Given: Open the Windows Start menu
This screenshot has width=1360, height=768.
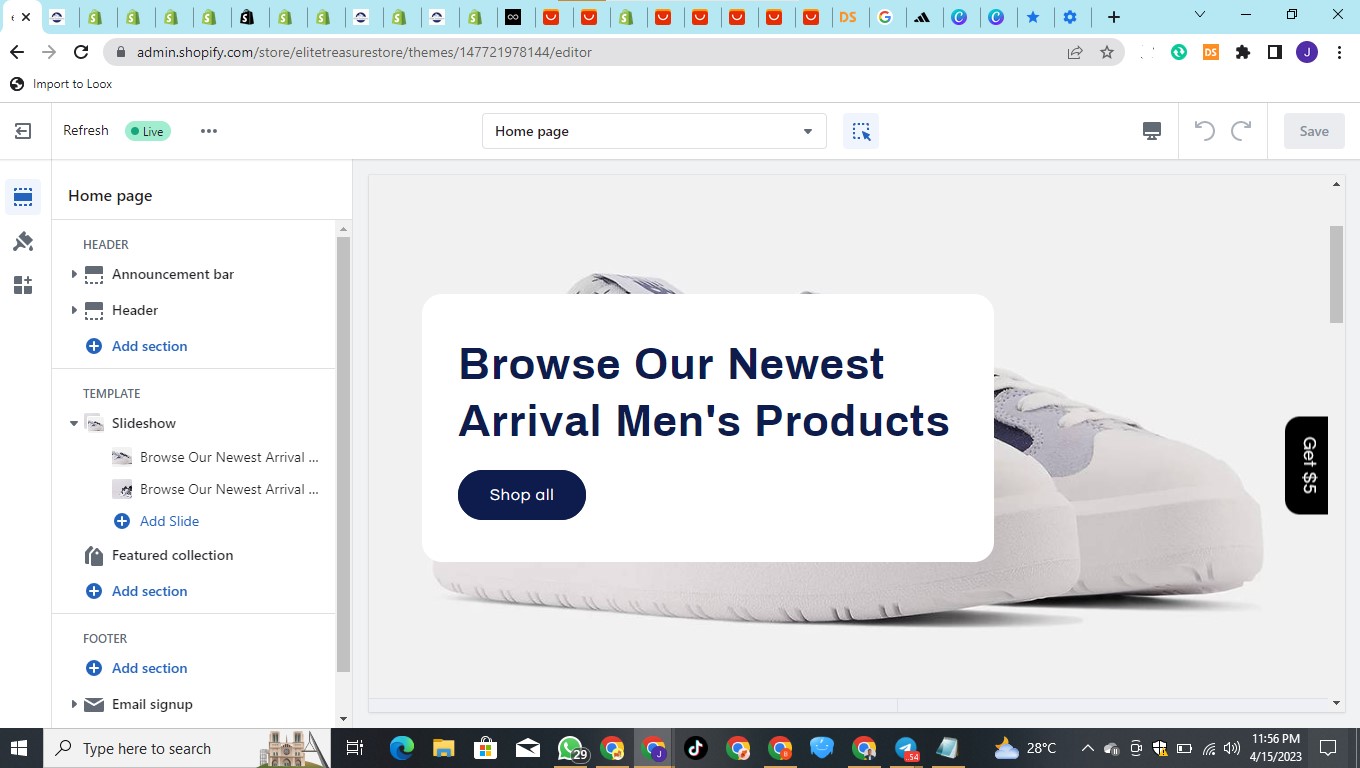Looking at the screenshot, I should 20,748.
